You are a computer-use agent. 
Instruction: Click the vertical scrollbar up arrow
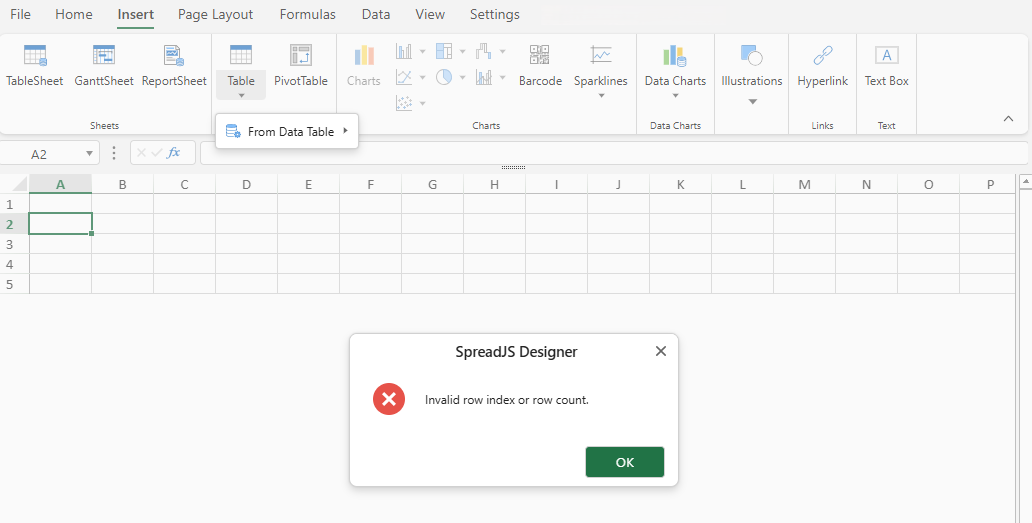coord(1025,180)
